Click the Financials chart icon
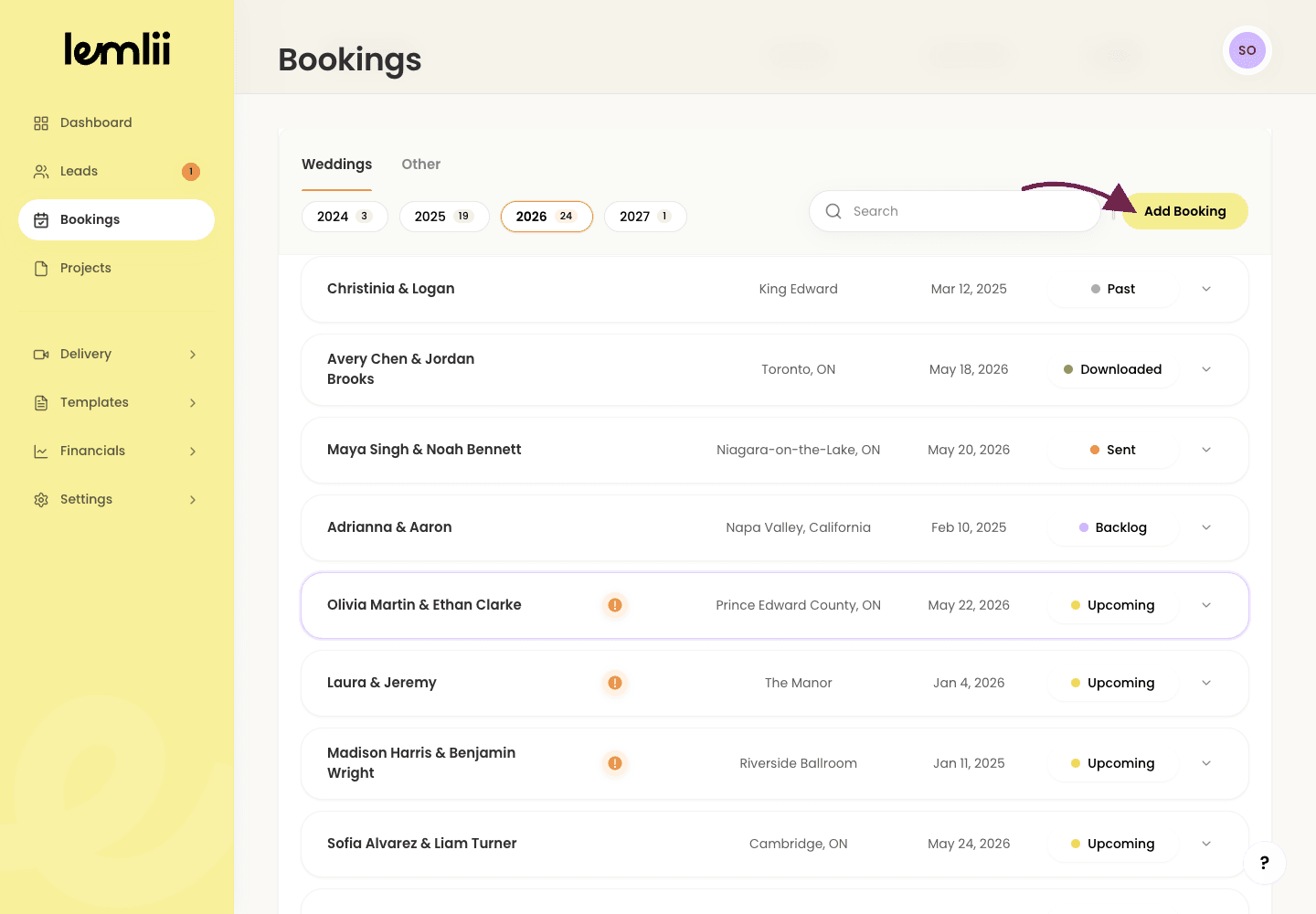1316x914 pixels. click(41, 452)
